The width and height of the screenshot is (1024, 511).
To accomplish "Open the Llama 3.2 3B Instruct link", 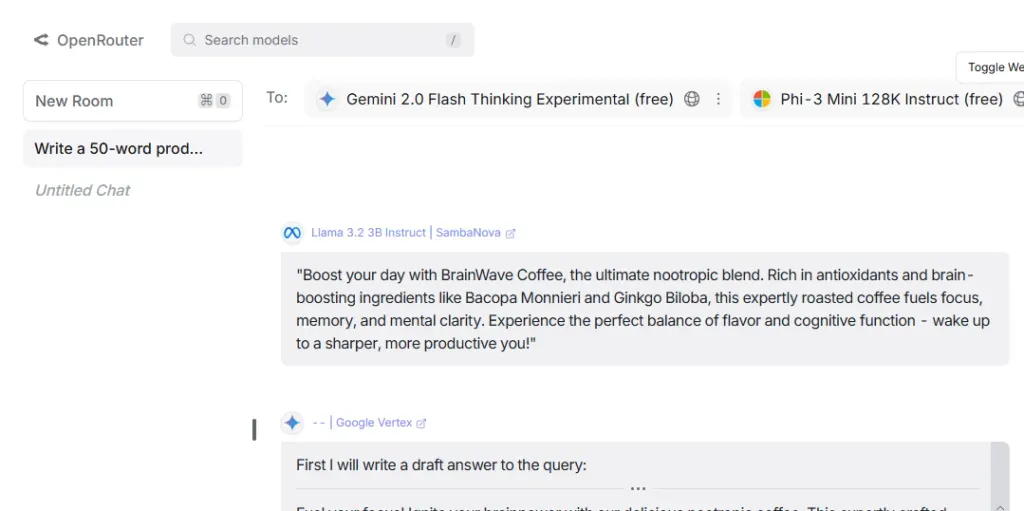I will (368, 233).
